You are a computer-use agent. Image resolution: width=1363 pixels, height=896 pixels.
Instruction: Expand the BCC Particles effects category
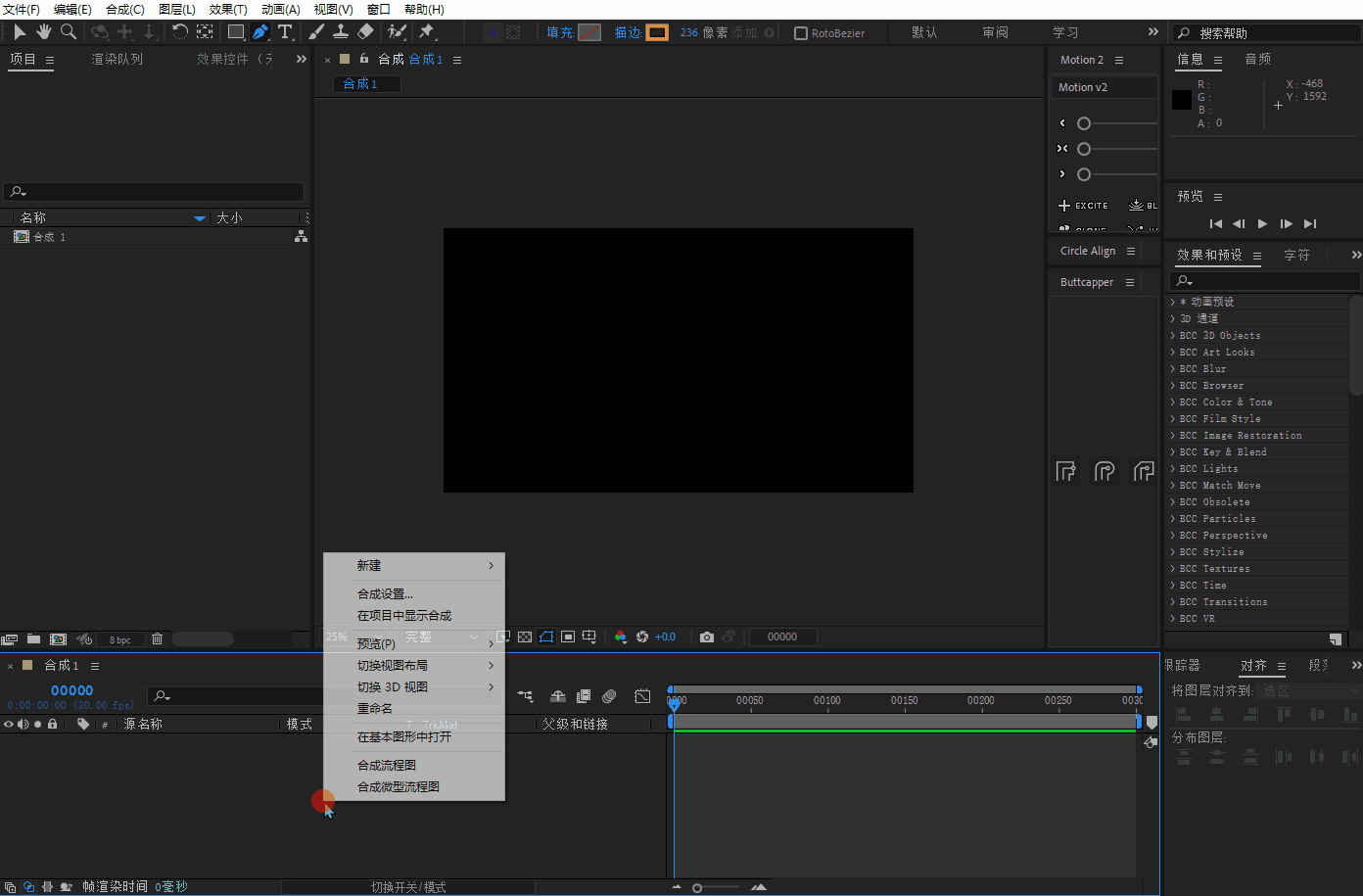coord(1172,518)
